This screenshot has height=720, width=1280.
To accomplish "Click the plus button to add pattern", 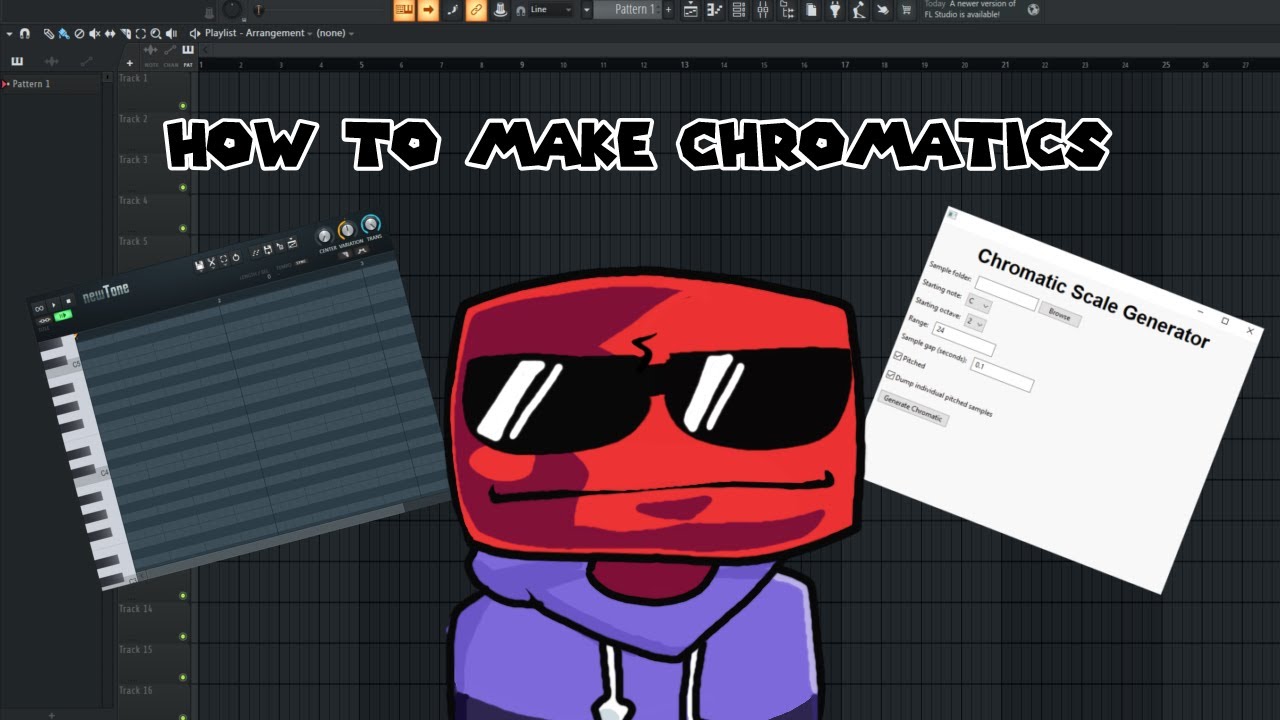I will click(x=668, y=10).
